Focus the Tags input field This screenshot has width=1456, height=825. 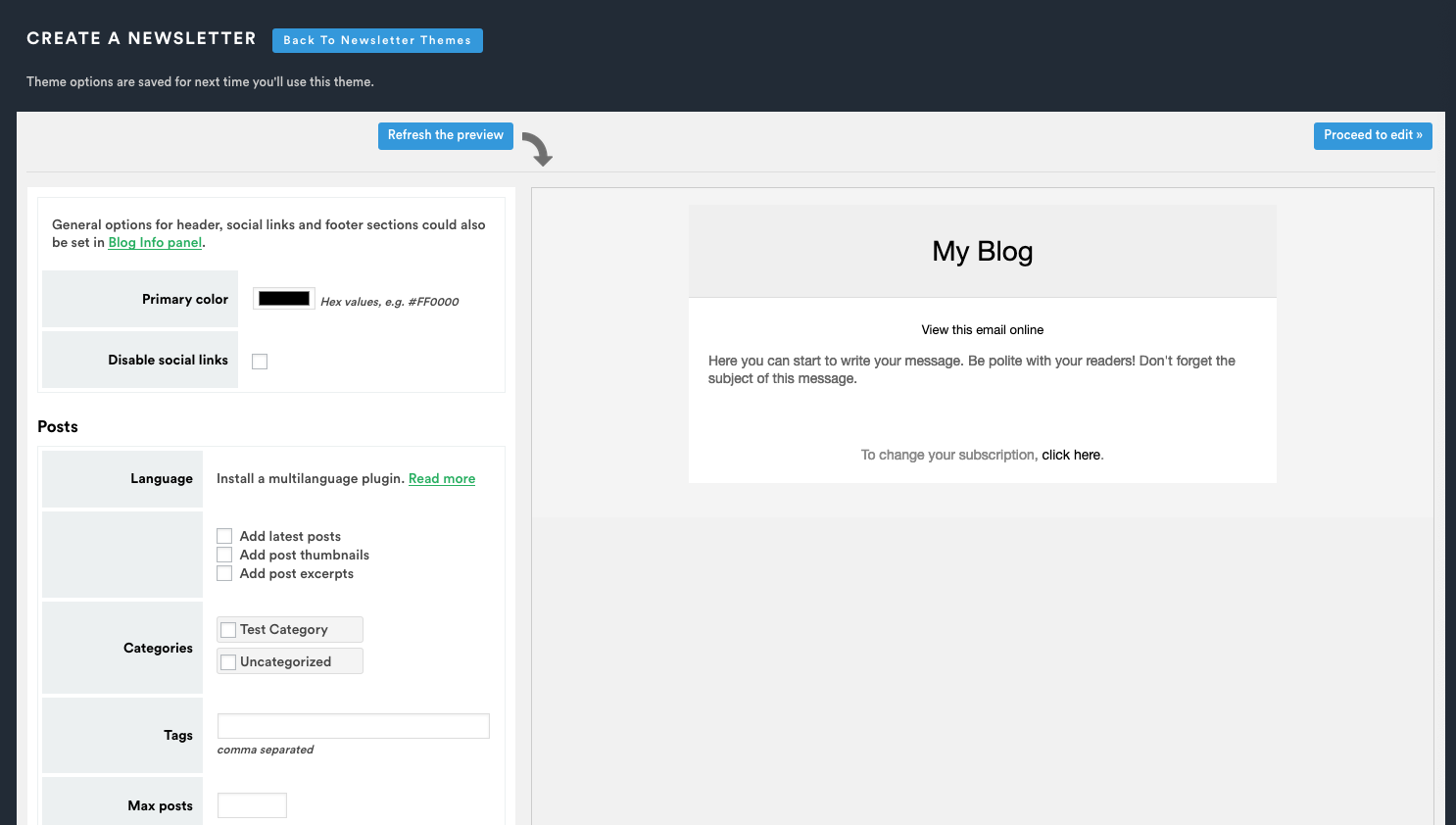353,726
